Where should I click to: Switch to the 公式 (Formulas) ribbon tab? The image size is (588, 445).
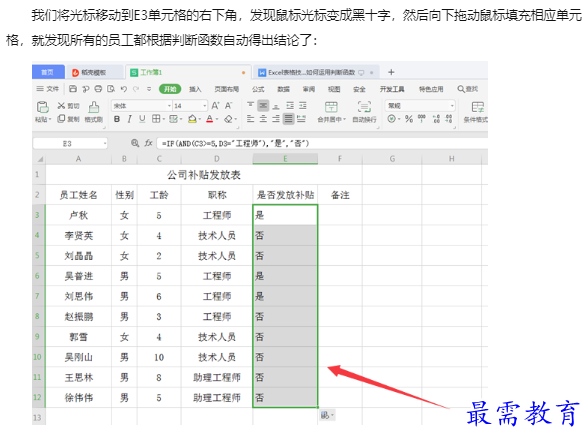point(258,89)
